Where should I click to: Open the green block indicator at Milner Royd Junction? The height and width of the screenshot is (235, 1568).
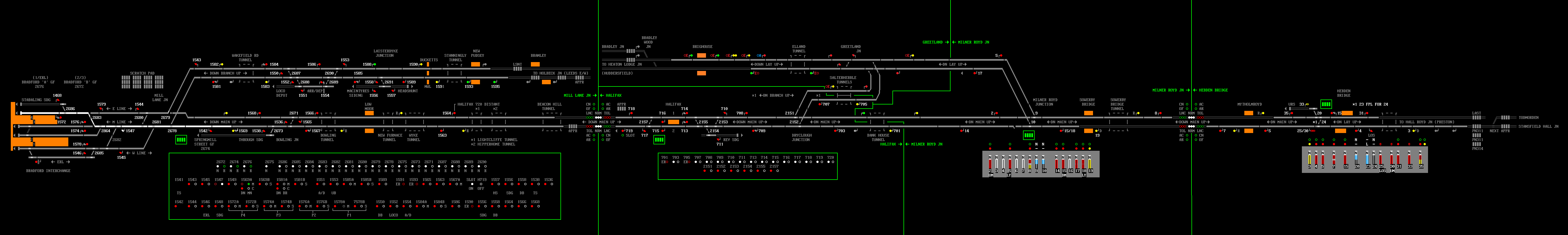[1029, 136]
